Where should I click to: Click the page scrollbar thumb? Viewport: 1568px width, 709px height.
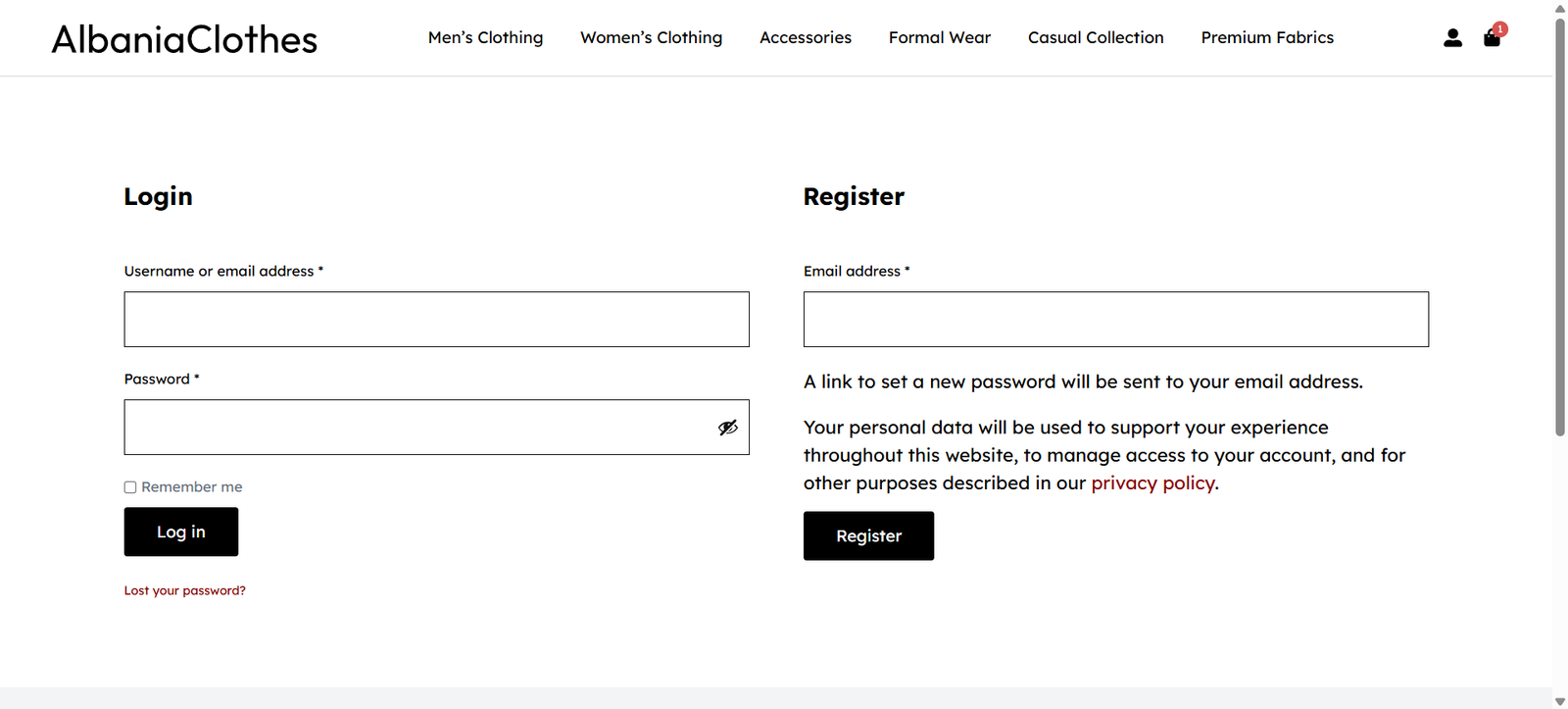pyautogui.click(x=1560, y=226)
